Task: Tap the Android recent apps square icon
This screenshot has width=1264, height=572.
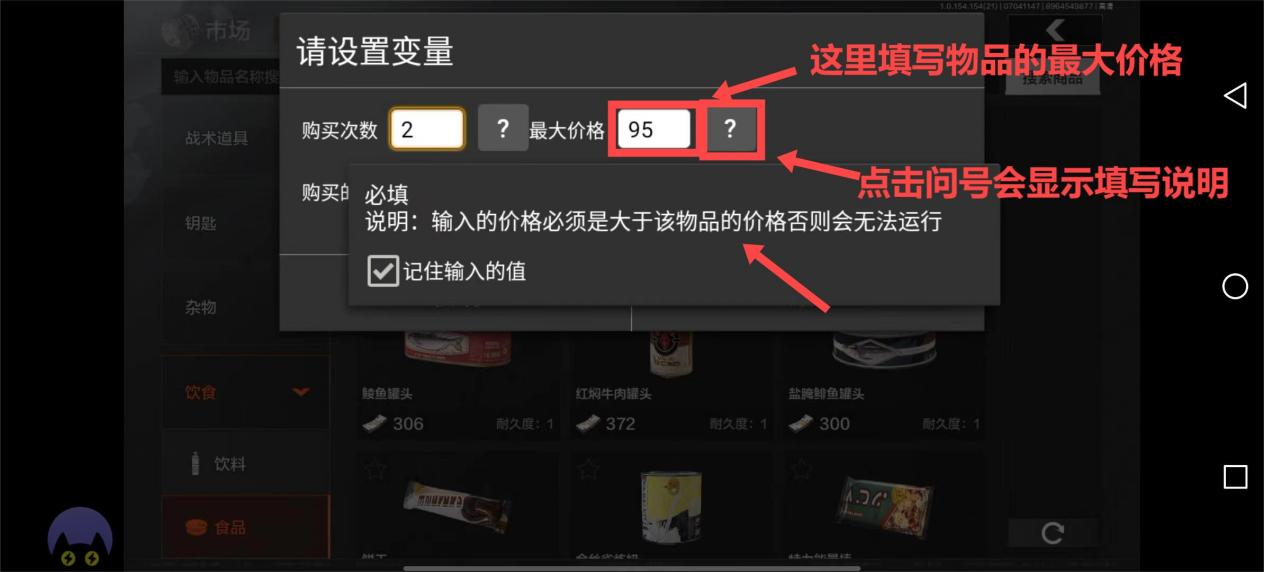Action: [1235, 477]
